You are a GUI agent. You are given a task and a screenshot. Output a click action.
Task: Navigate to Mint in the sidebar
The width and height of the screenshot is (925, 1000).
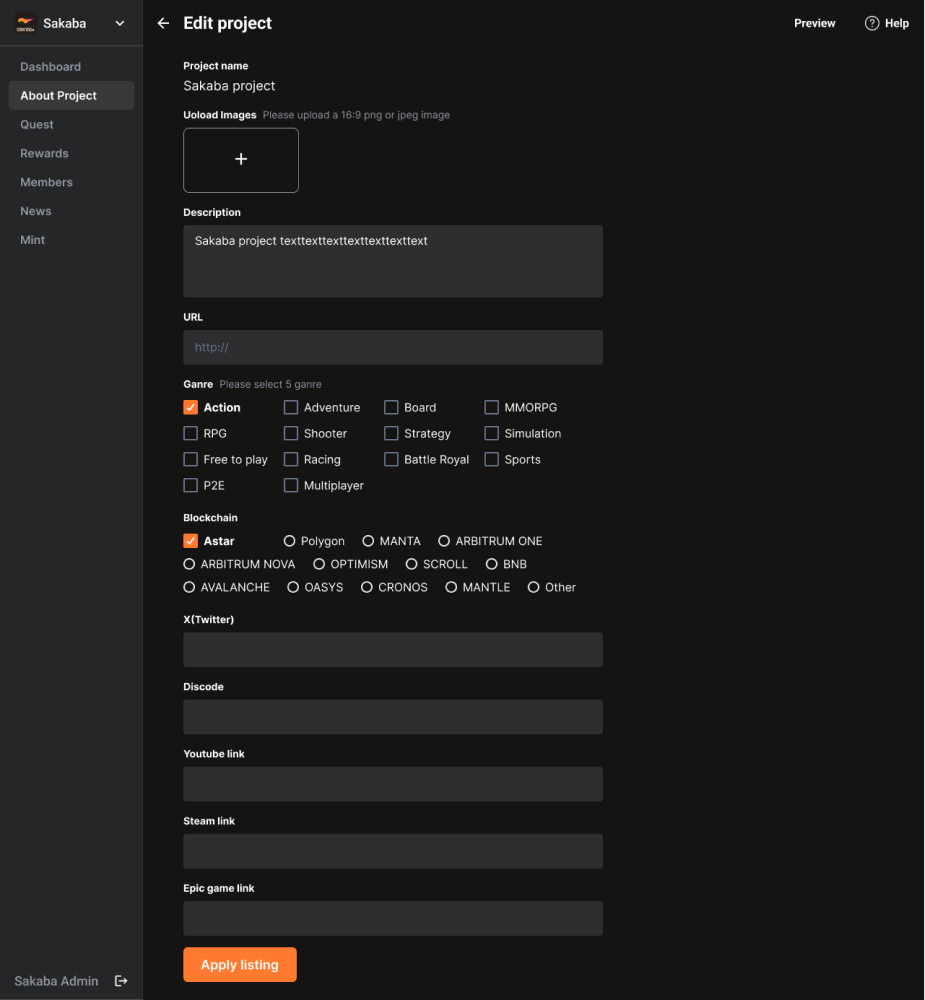click(33, 240)
